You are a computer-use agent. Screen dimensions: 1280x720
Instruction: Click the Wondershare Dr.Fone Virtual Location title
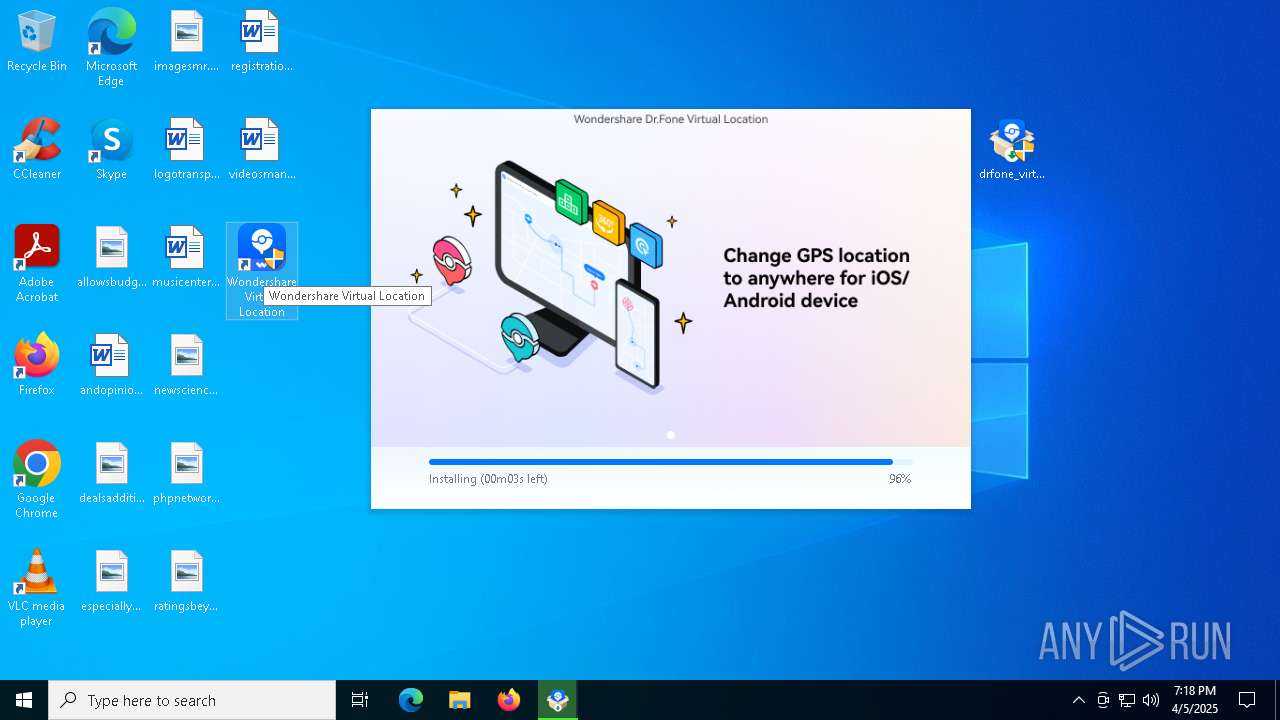click(671, 119)
